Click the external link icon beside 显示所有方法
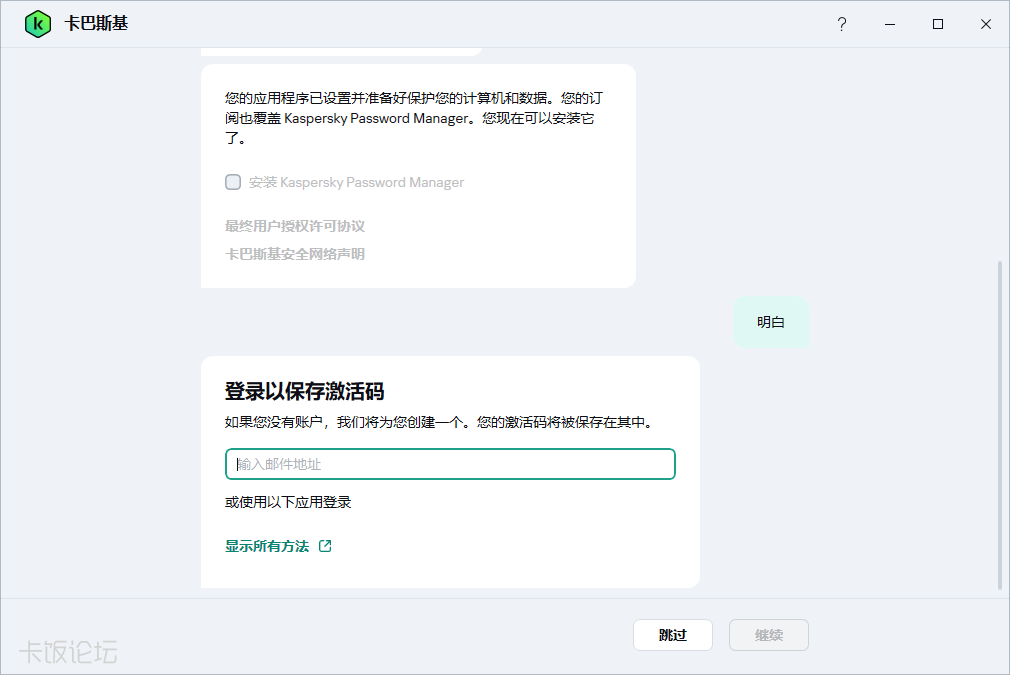This screenshot has height=675, width=1010. tap(325, 546)
